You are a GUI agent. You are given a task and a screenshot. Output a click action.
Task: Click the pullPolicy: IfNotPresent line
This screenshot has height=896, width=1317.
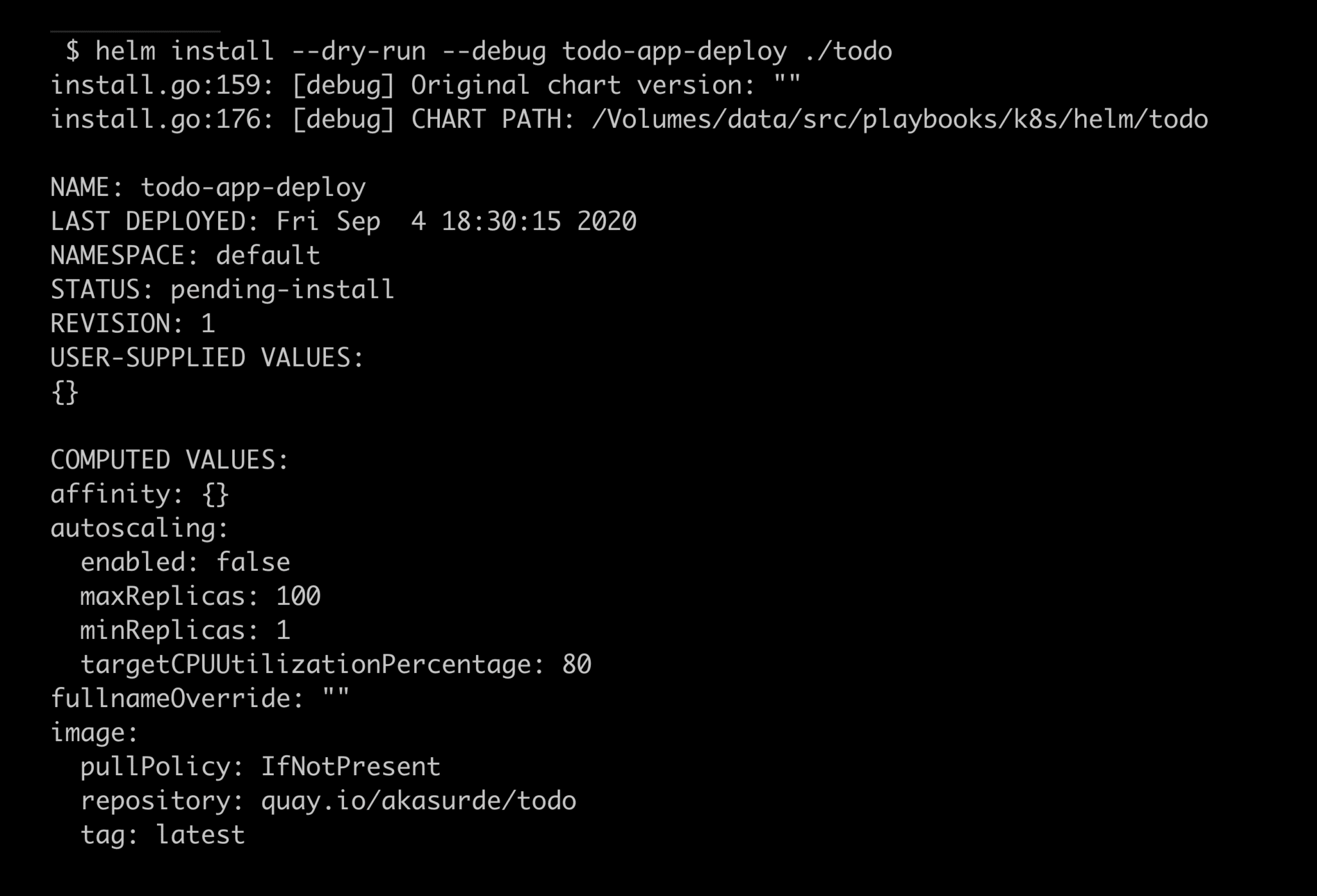coord(260,767)
